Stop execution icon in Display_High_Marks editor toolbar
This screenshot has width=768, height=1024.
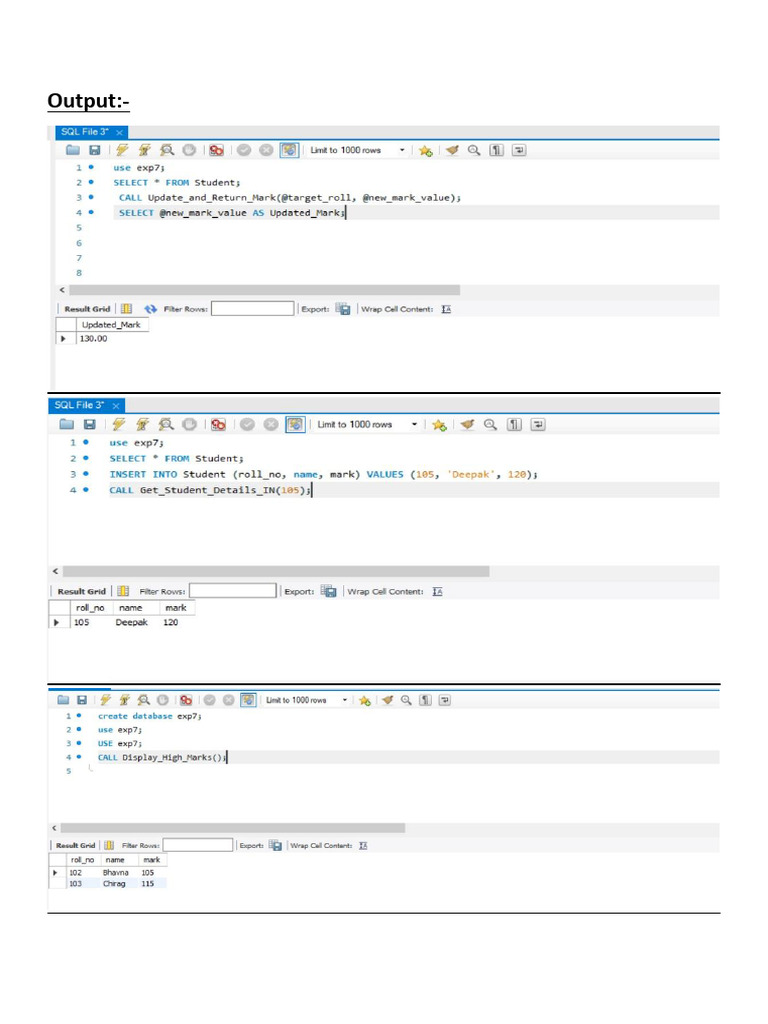[x=163, y=700]
